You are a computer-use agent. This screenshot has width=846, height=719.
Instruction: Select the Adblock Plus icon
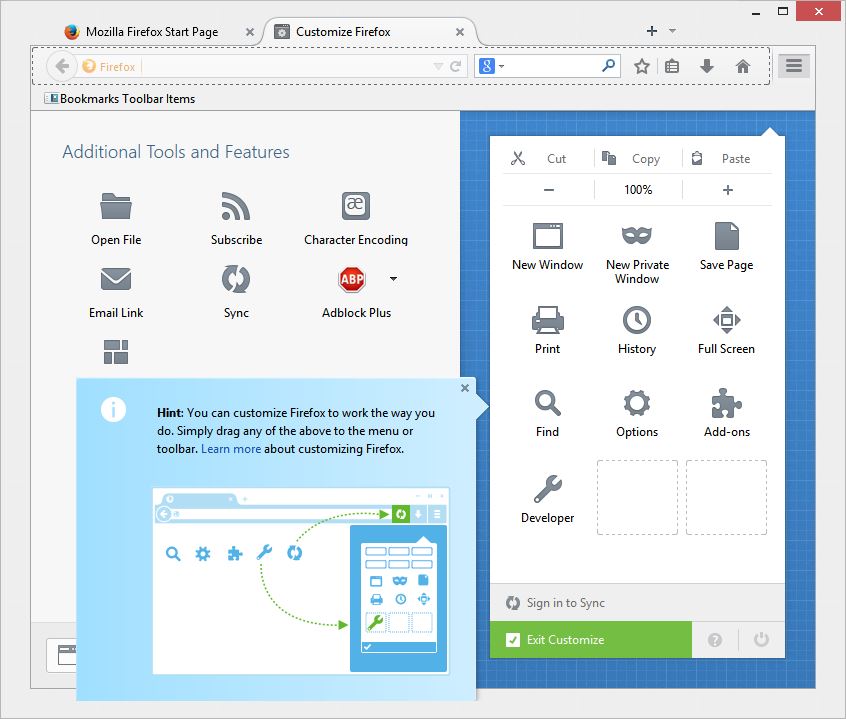[x=352, y=279]
